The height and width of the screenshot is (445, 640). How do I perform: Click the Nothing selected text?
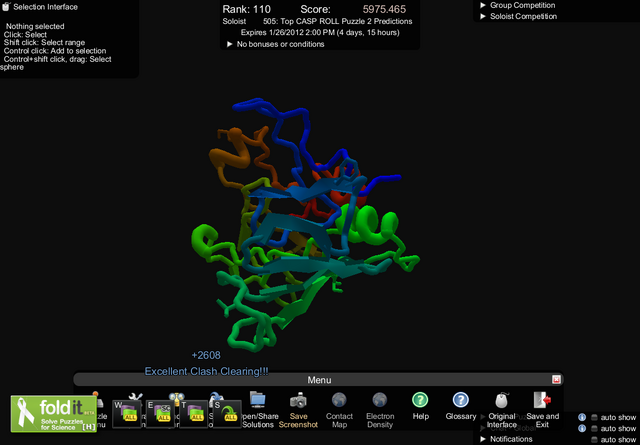tap(35, 26)
